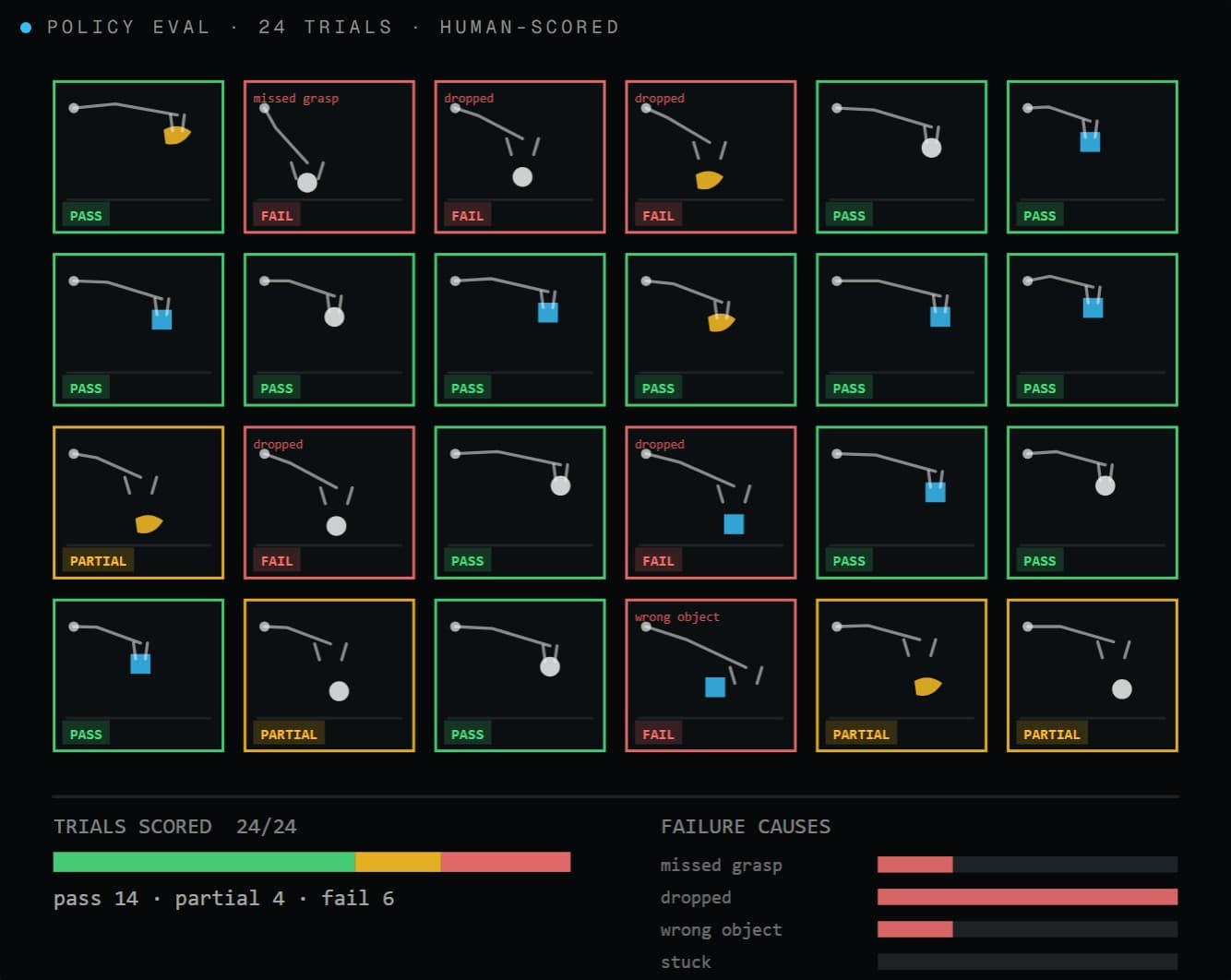This screenshot has width=1231, height=980.
Task: Click the 'dropped' label in Failure Causes list
Action: [x=696, y=897]
